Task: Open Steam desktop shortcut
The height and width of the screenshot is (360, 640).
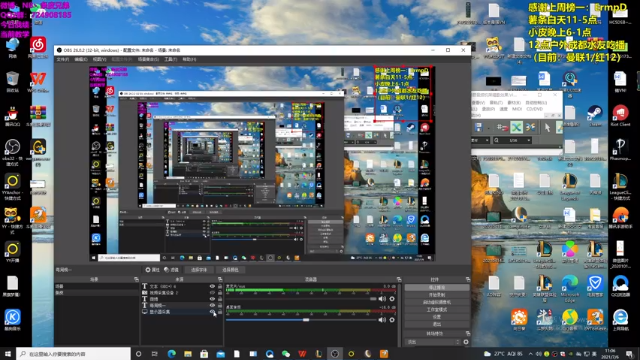Action: (595, 116)
